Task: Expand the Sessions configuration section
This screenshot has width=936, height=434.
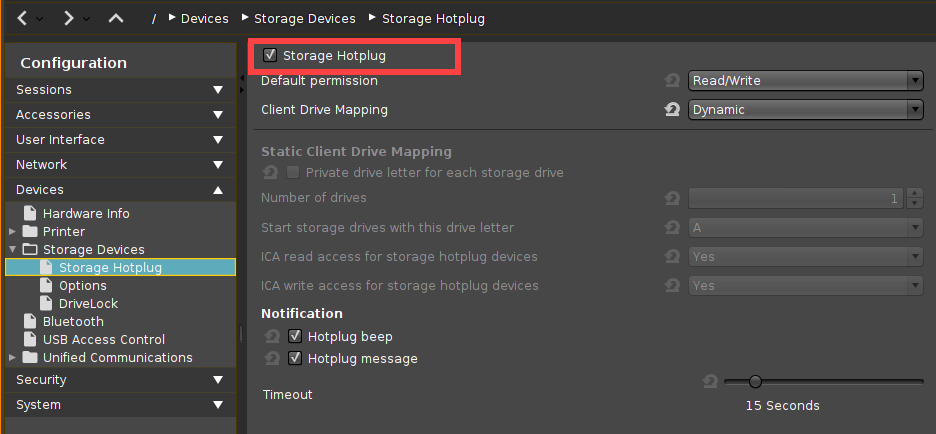Action: [x=120, y=90]
